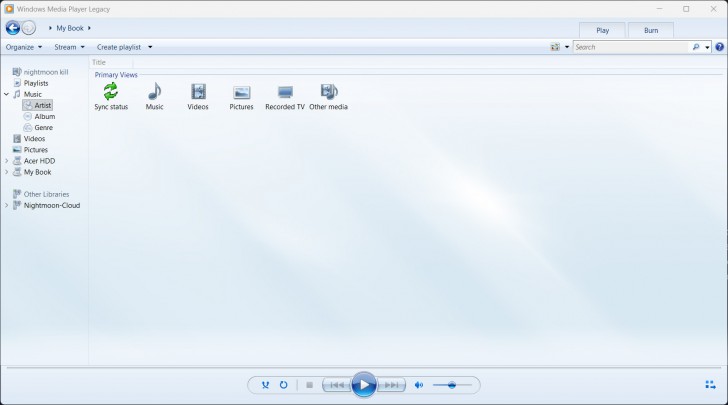Select Artist under Music
This screenshot has height=405, width=728.
click(x=38, y=105)
